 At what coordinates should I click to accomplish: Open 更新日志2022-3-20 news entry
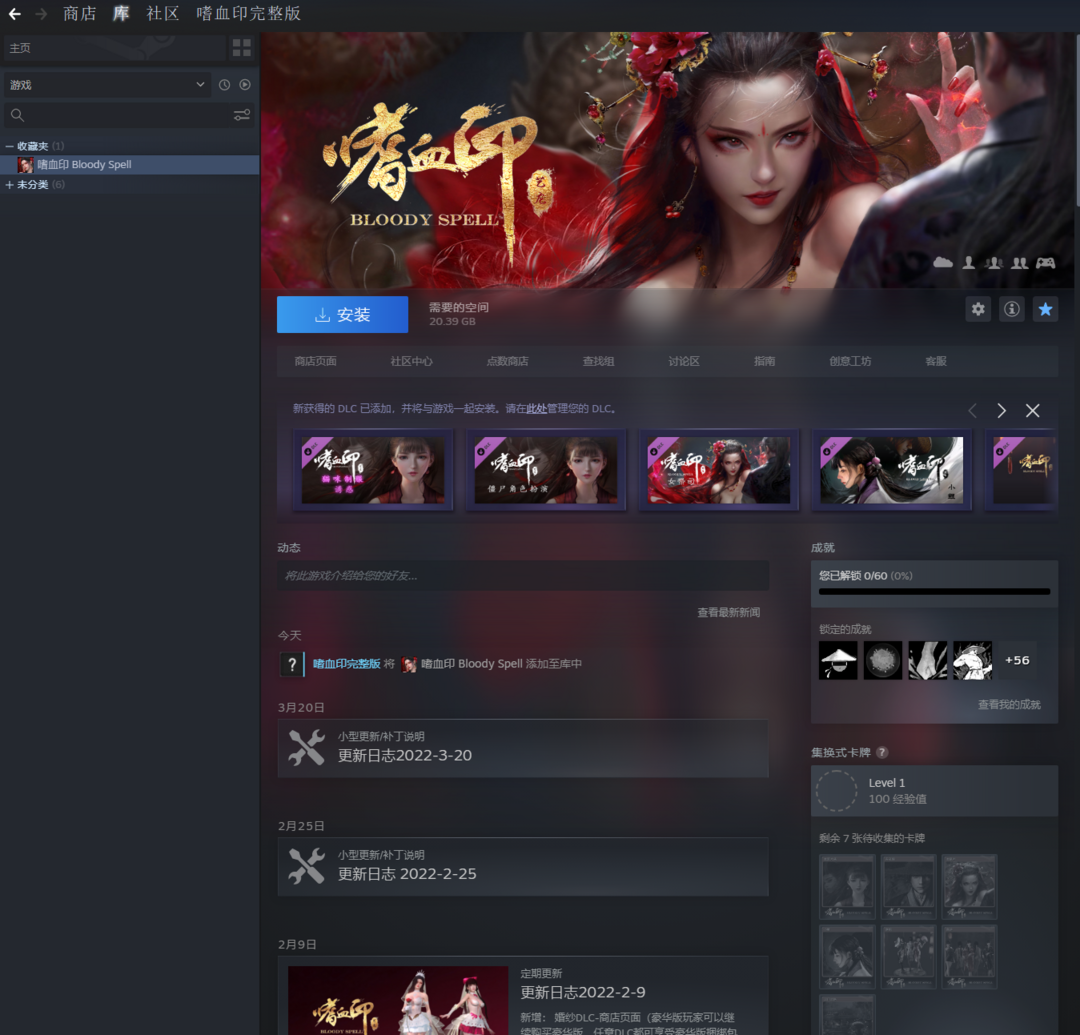pos(523,749)
